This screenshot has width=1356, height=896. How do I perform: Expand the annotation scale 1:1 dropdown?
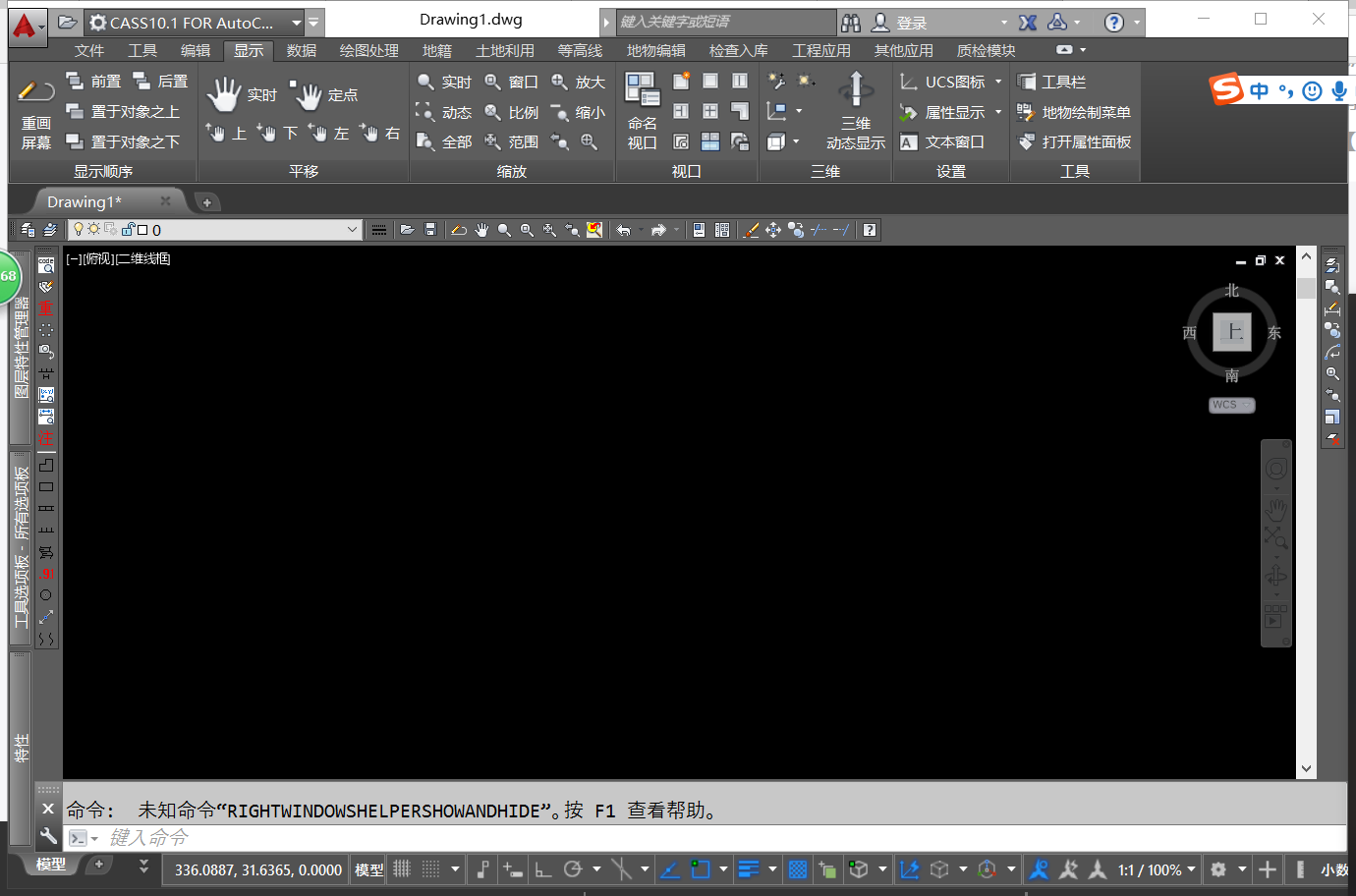tap(1191, 869)
